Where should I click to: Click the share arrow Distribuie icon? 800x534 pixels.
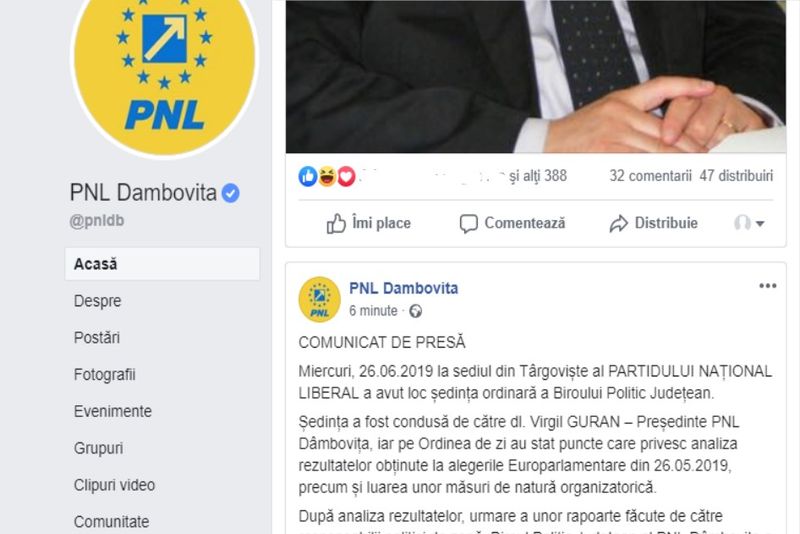tap(618, 223)
